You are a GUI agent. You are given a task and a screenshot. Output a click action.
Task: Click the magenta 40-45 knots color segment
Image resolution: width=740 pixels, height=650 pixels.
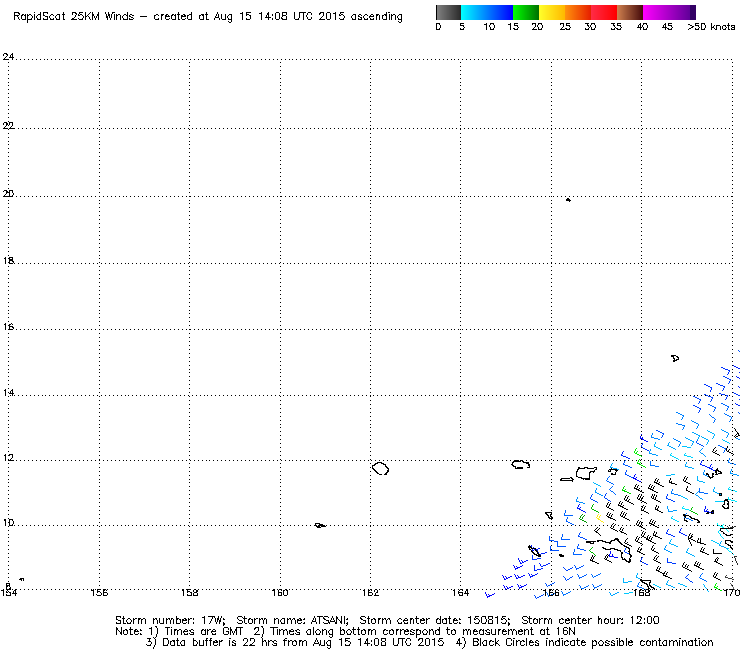(656, 12)
